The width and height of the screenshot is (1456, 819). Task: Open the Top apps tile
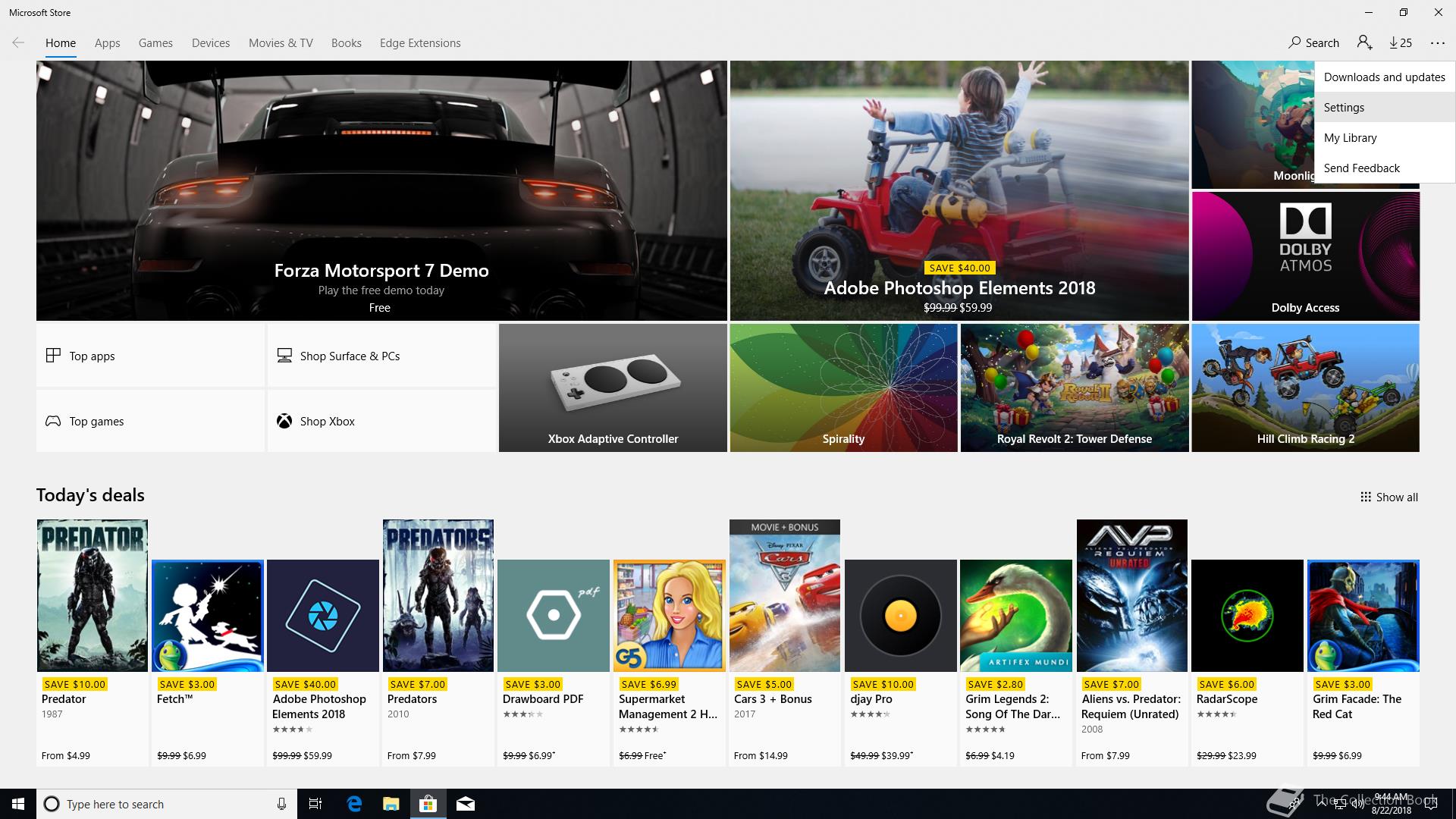click(x=150, y=356)
